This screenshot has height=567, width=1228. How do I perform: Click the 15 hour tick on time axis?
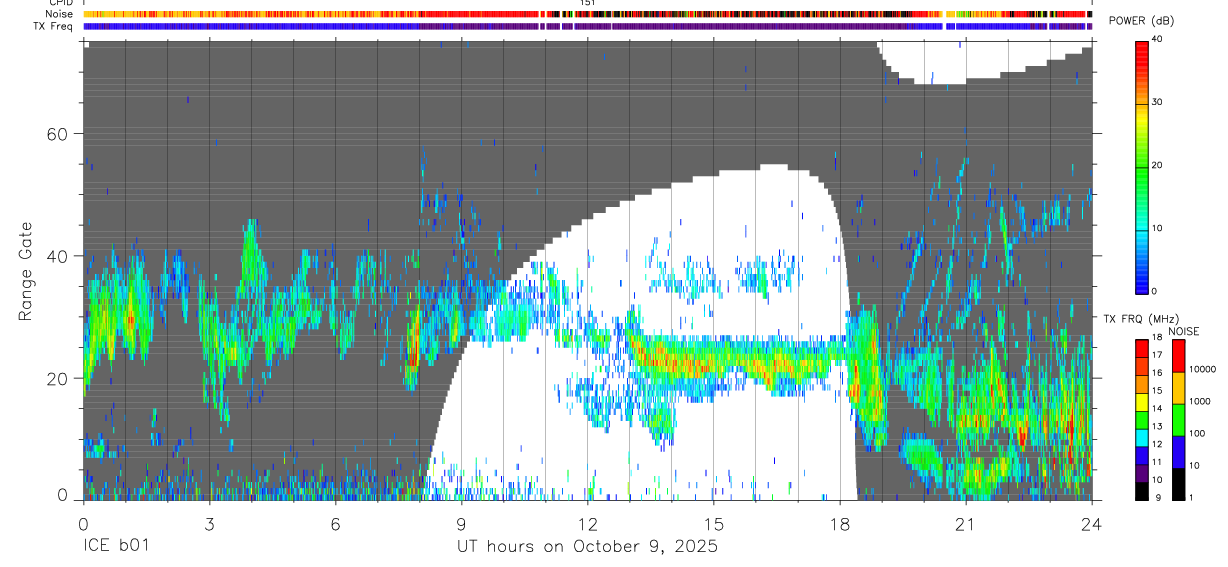(713, 524)
